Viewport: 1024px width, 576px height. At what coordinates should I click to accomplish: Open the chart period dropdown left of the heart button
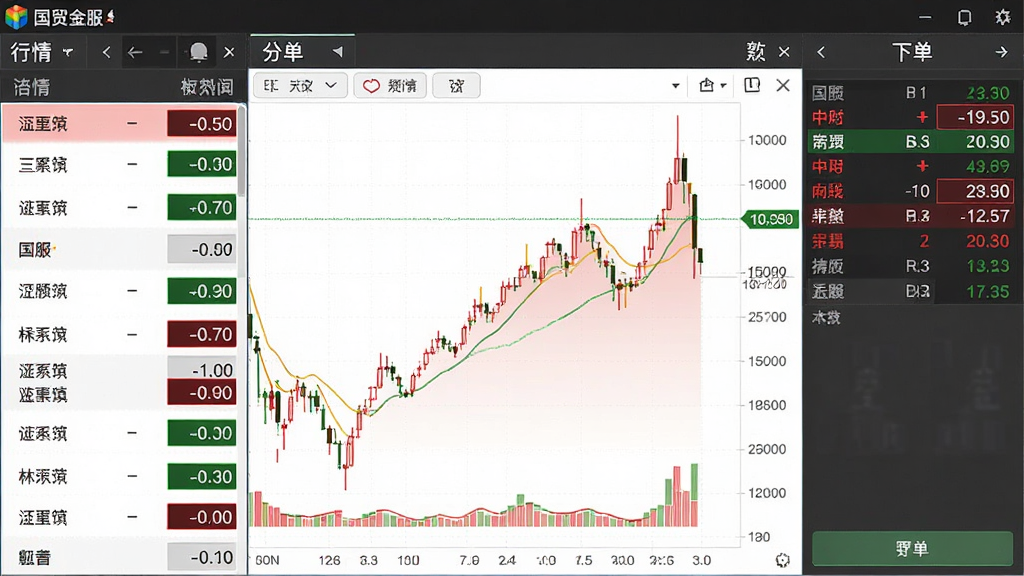[300, 86]
